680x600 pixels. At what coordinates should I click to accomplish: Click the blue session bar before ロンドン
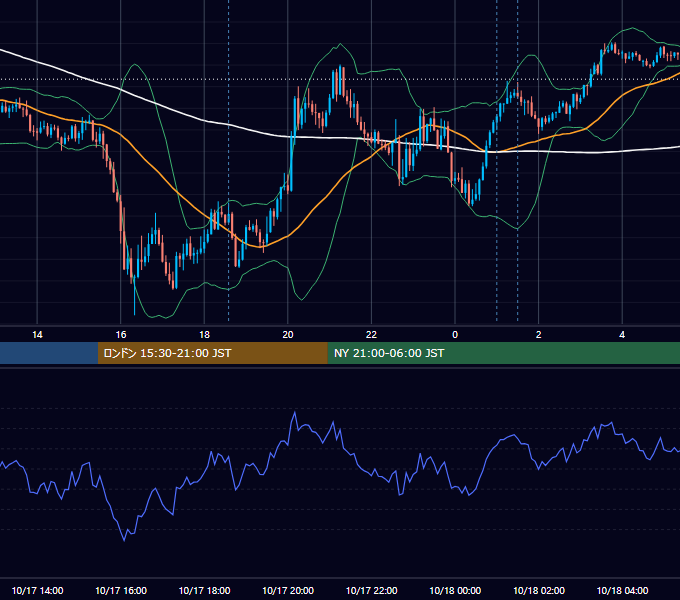tap(49, 353)
